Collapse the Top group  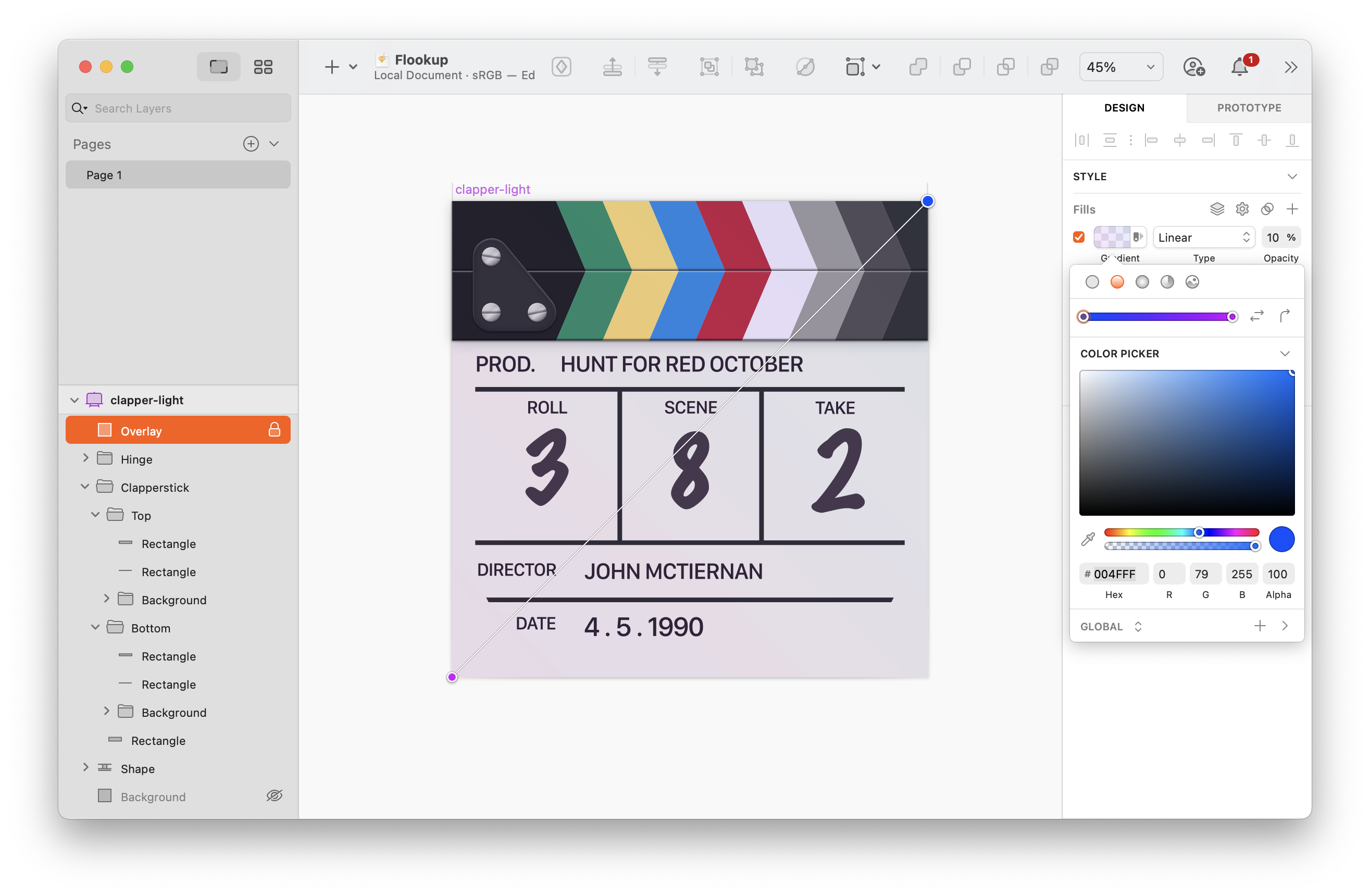(95, 515)
